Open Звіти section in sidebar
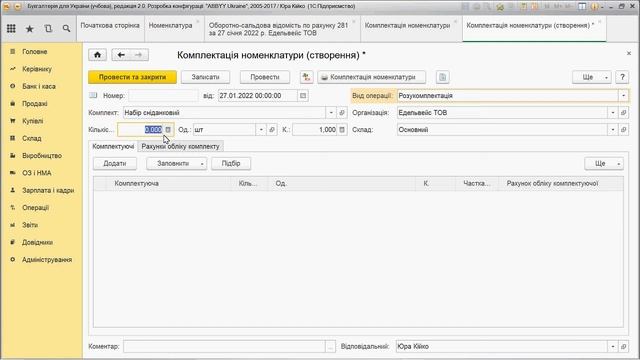The height and width of the screenshot is (360, 640). tap(41, 225)
